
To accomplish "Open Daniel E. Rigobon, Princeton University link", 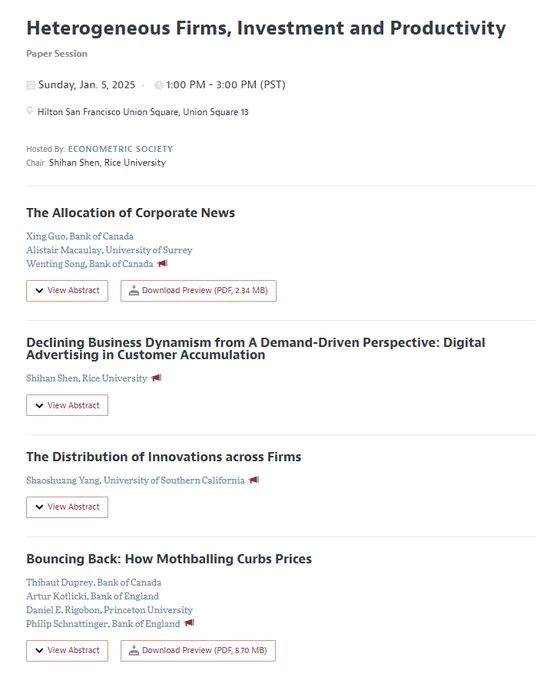I will point(109,610).
